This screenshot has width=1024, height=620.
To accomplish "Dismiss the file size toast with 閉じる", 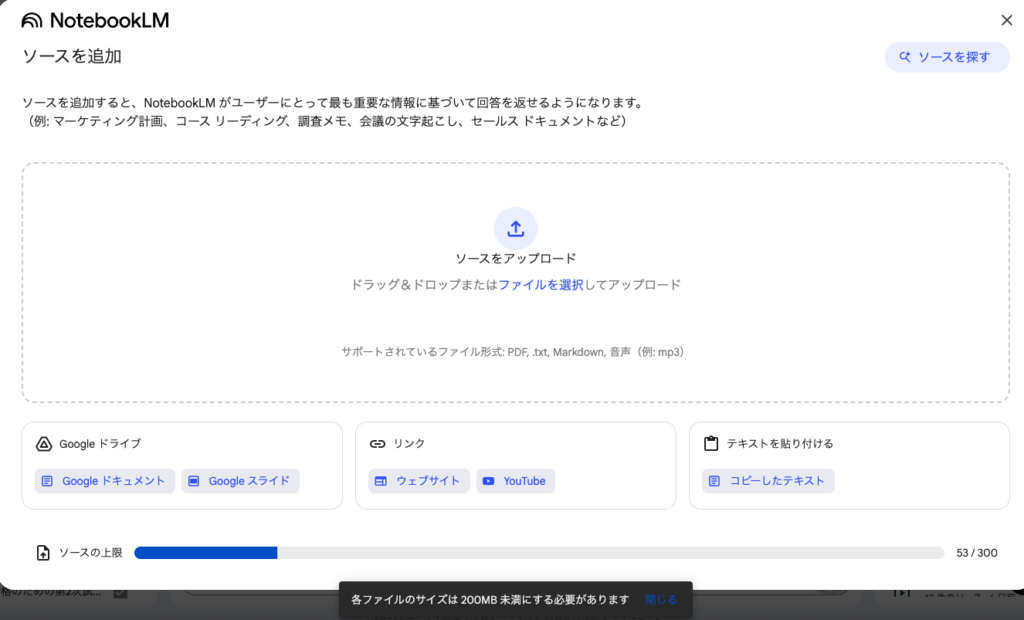I will pos(661,600).
